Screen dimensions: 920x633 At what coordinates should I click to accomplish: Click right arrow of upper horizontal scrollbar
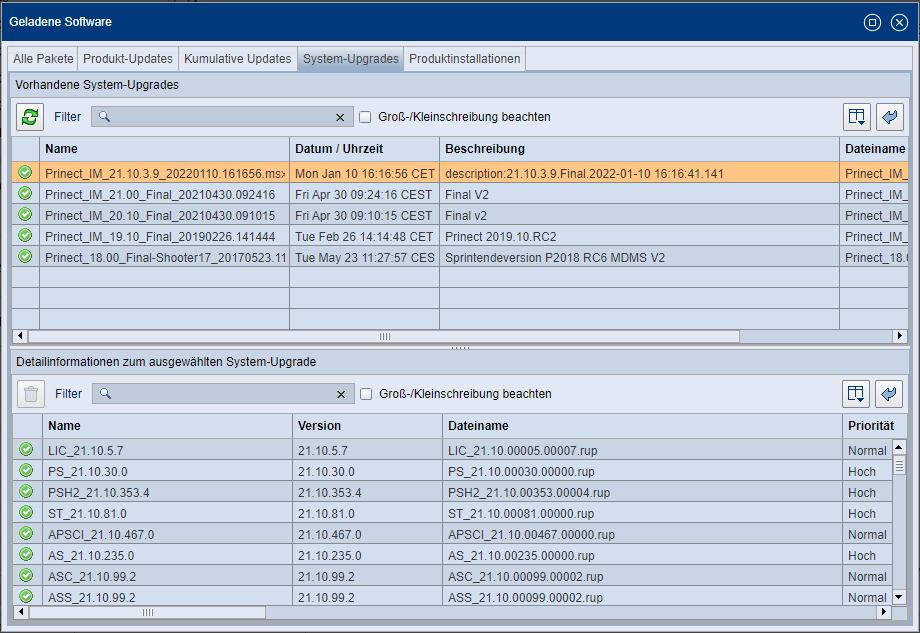click(x=899, y=336)
